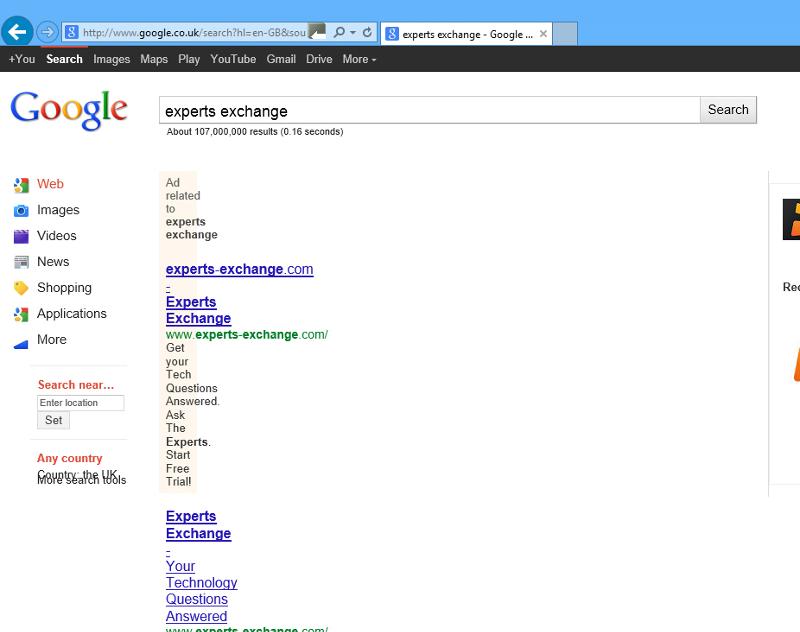This screenshot has height=632, width=800.
Task: Close the experts exchange Google tab
Action: coord(543,34)
